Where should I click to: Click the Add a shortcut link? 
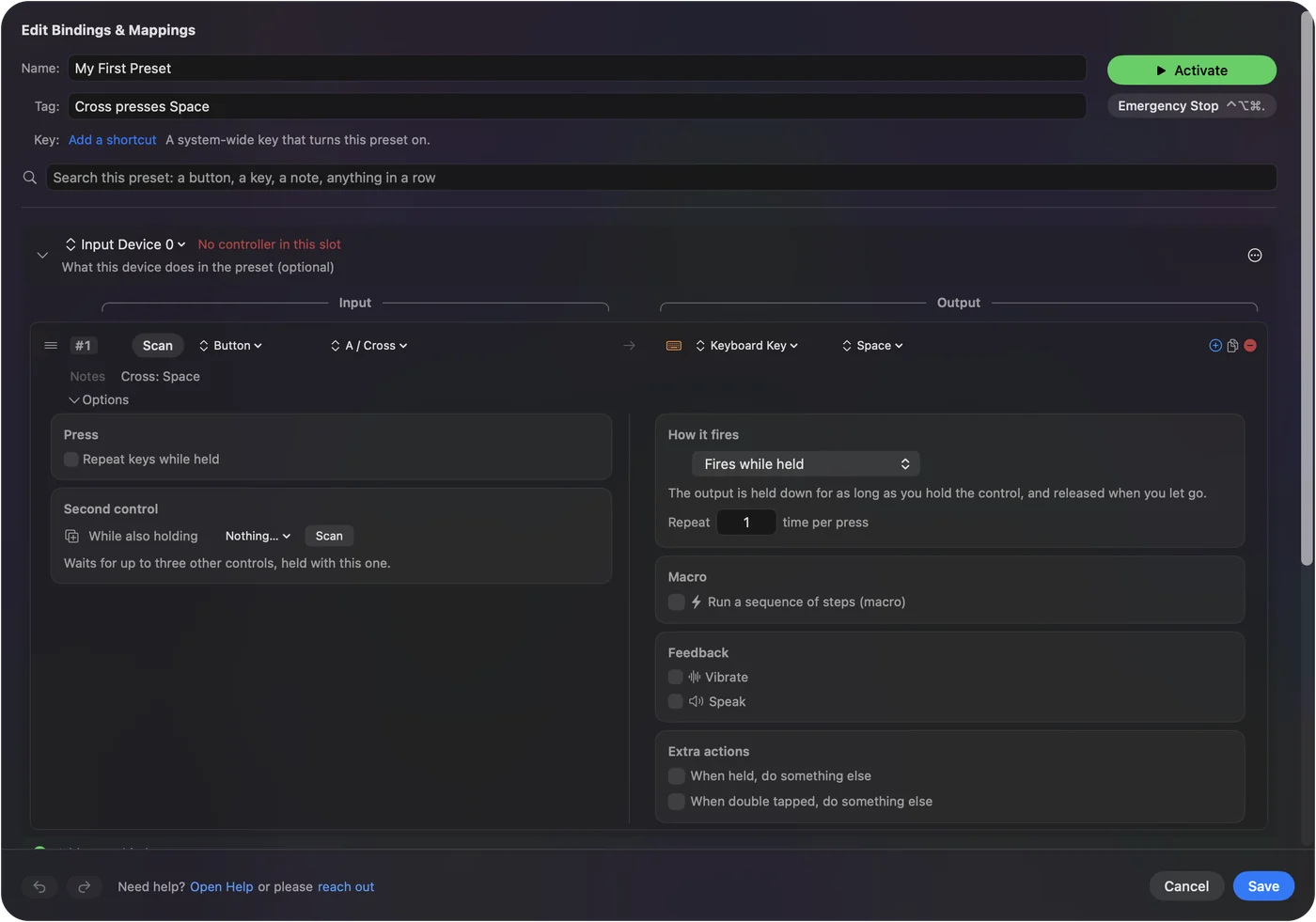coord(113,140)
